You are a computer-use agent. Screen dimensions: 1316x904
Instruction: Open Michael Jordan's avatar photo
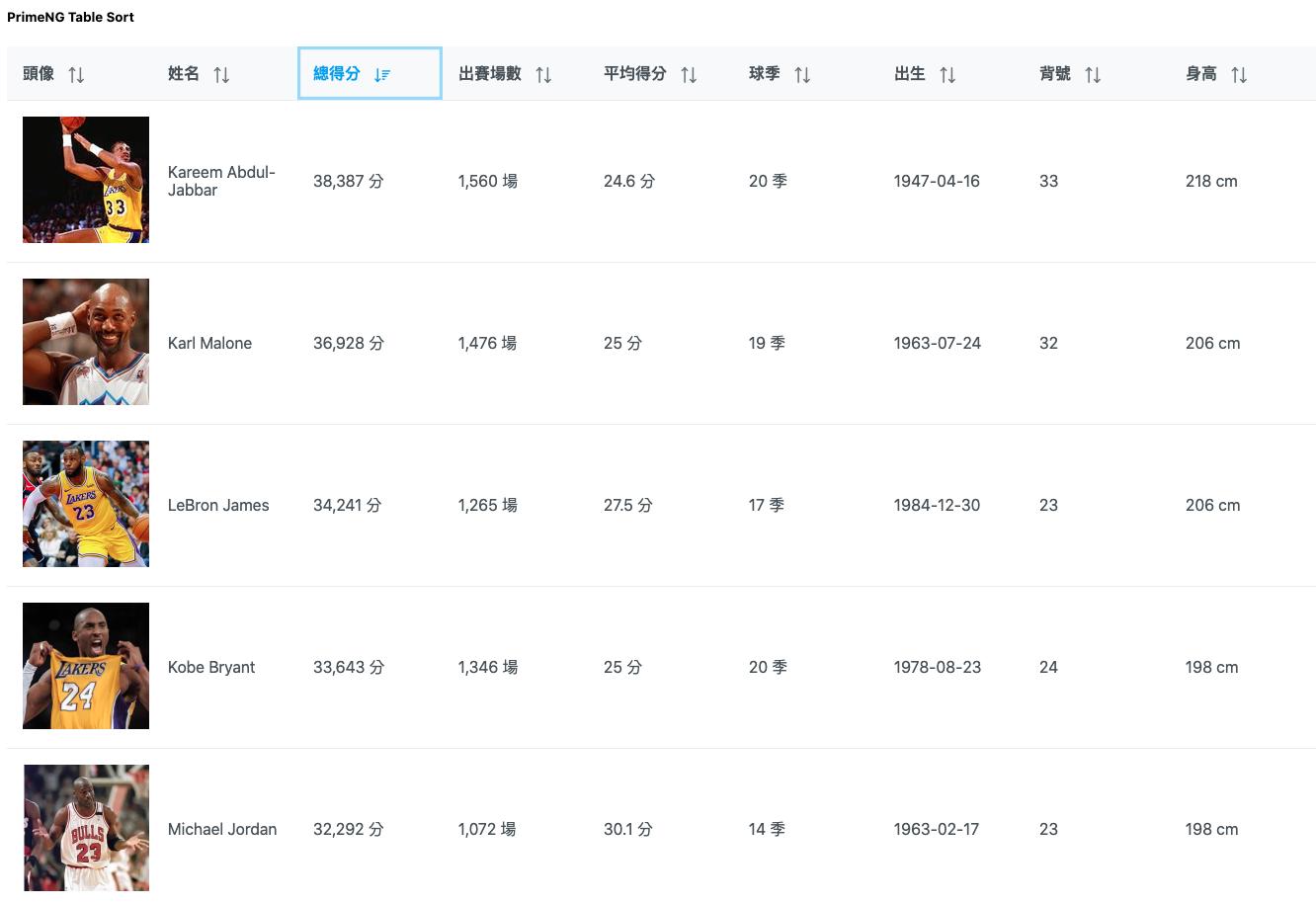point(86,828)
